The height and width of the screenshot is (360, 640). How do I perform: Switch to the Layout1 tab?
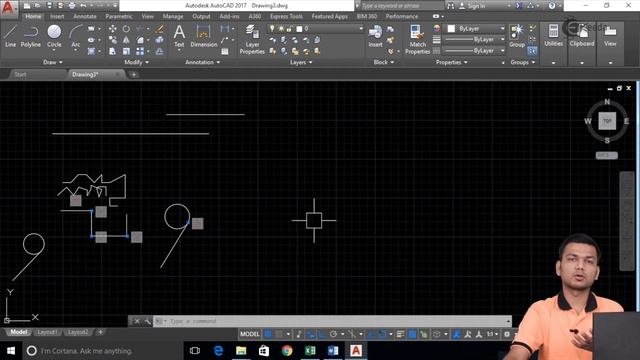pyautogui.click(x=47, y=332)
